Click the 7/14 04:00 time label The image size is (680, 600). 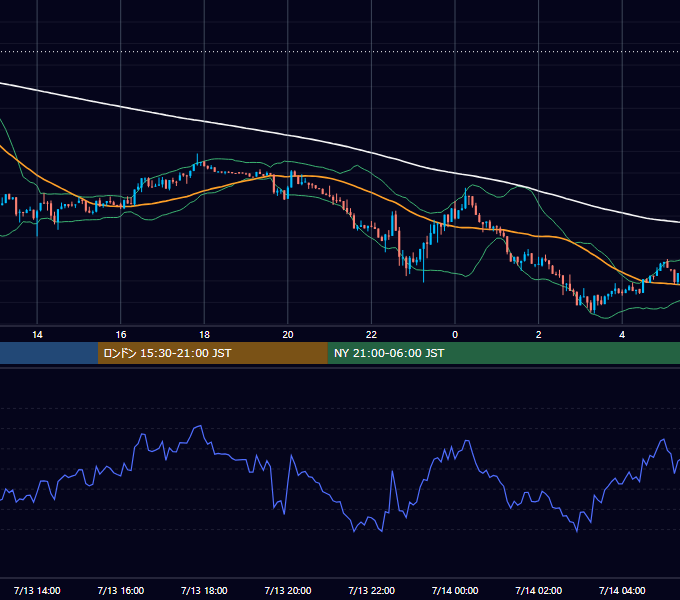[x=622, y=590]
